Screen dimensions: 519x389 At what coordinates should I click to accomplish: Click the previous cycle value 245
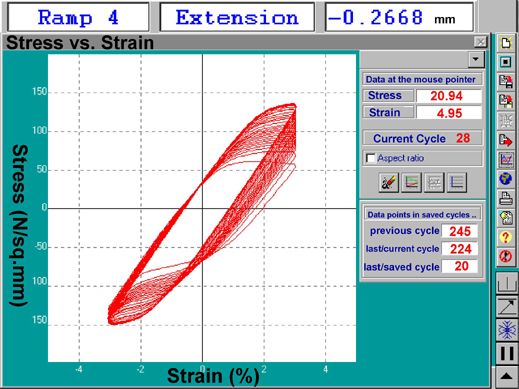tap(460, 231)
